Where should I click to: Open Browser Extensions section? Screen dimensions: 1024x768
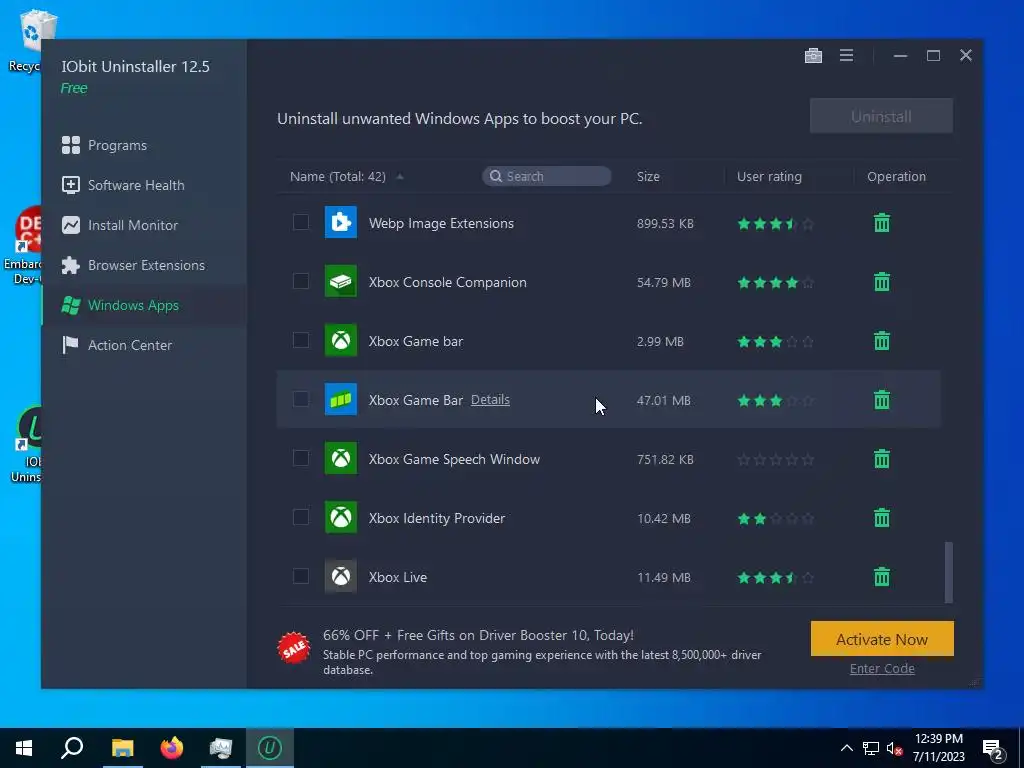(x=144, y=265)
